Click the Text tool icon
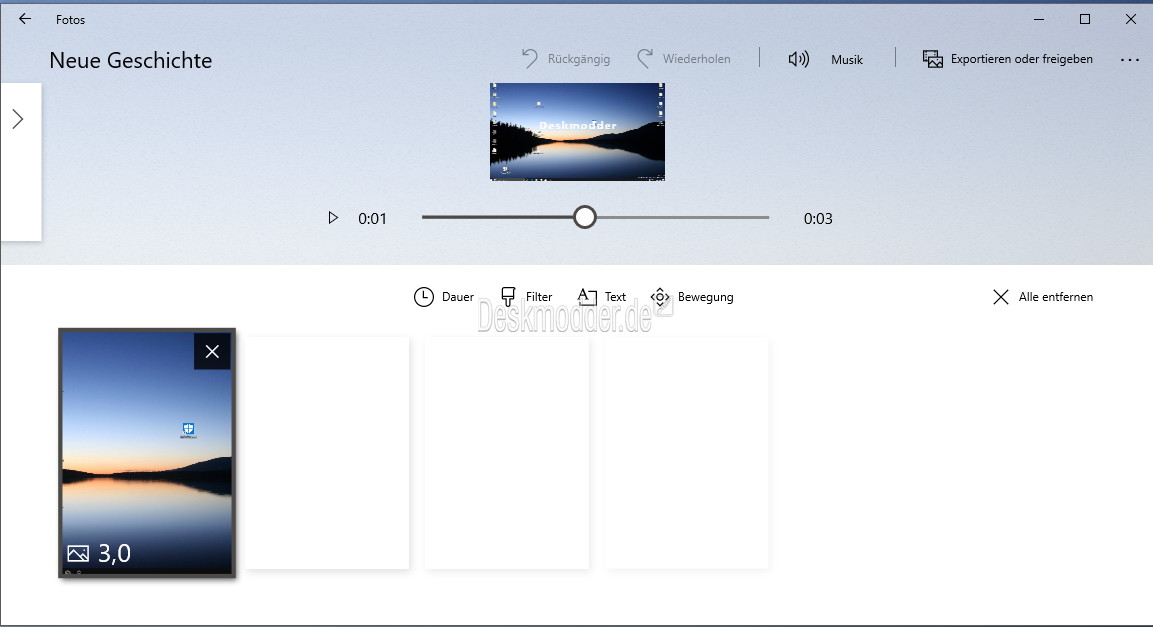Image resolution: width=1153 pixels, height=627 pixels. point(587,296)
